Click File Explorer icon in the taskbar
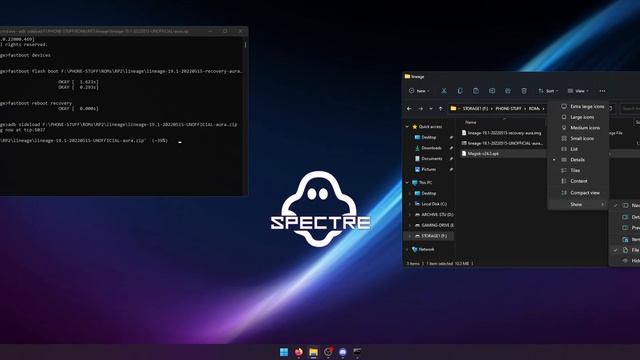Image resolution: width=640 pixels, height=360 pixels. point(313,352)
